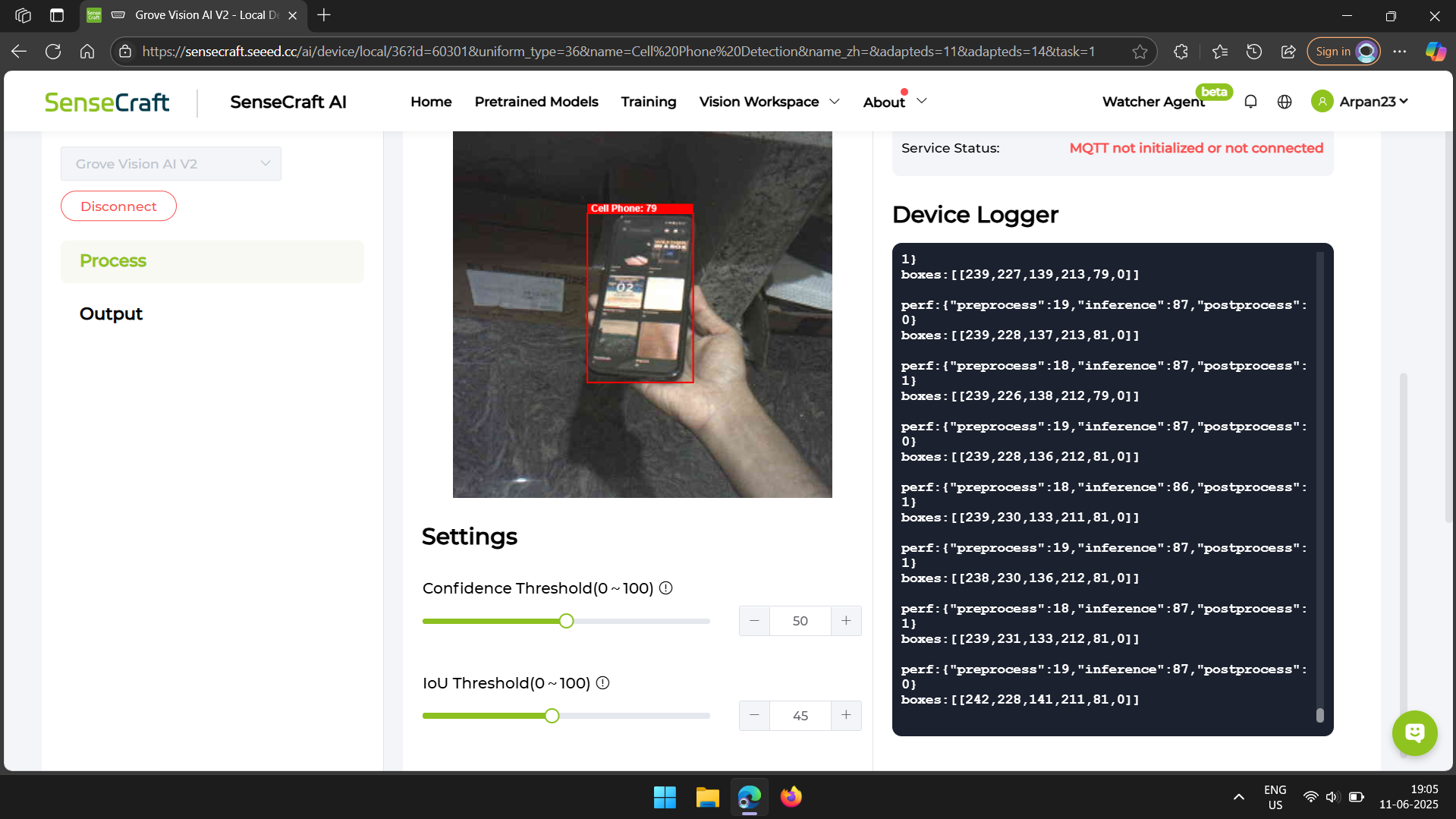
Task: Increase Confidence Threshold with plus button
Action: [846, 621]
